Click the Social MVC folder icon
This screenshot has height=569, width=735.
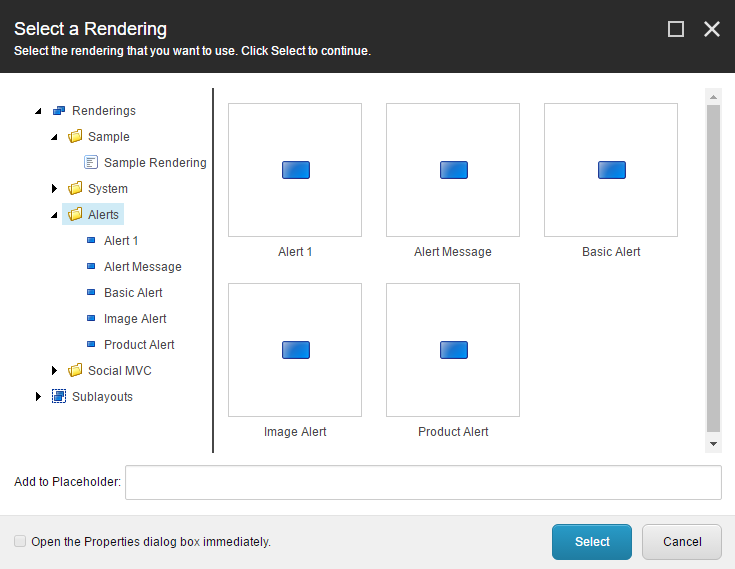(75, 370)
